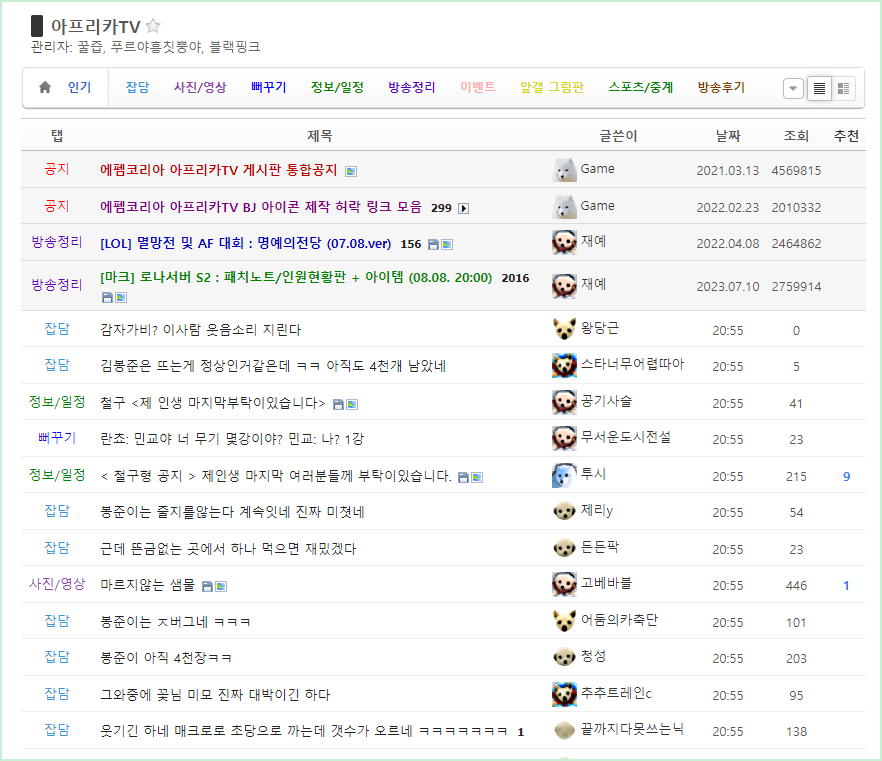Viewport: 882px width, 761px height.
Task: Switch to the list view layout
Action: [x=819, y=88]
